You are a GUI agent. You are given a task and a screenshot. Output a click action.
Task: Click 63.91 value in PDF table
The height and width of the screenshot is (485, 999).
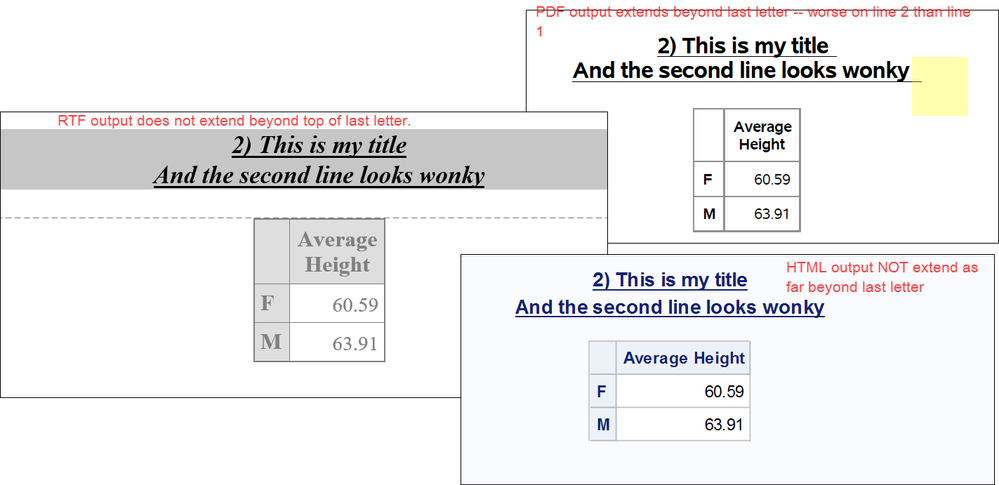tap(772, 214)
